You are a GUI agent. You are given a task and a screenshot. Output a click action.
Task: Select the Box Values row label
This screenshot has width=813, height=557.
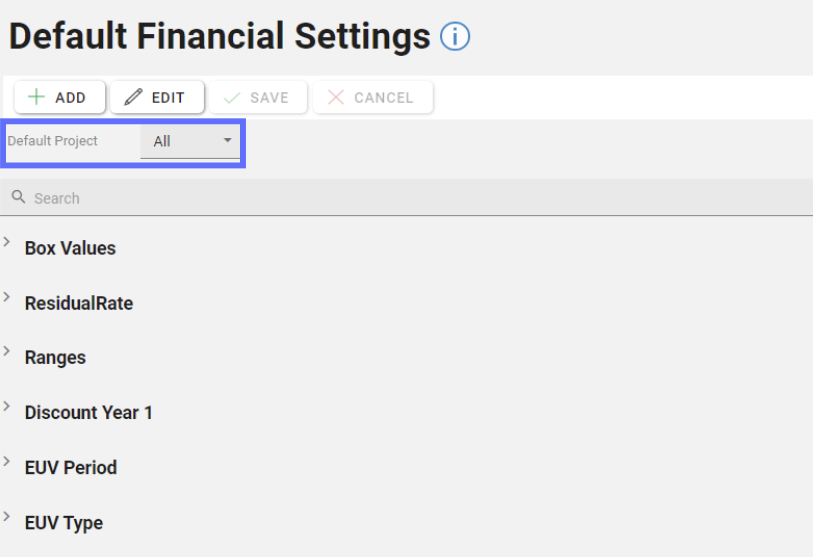click(x=70, y=248)
